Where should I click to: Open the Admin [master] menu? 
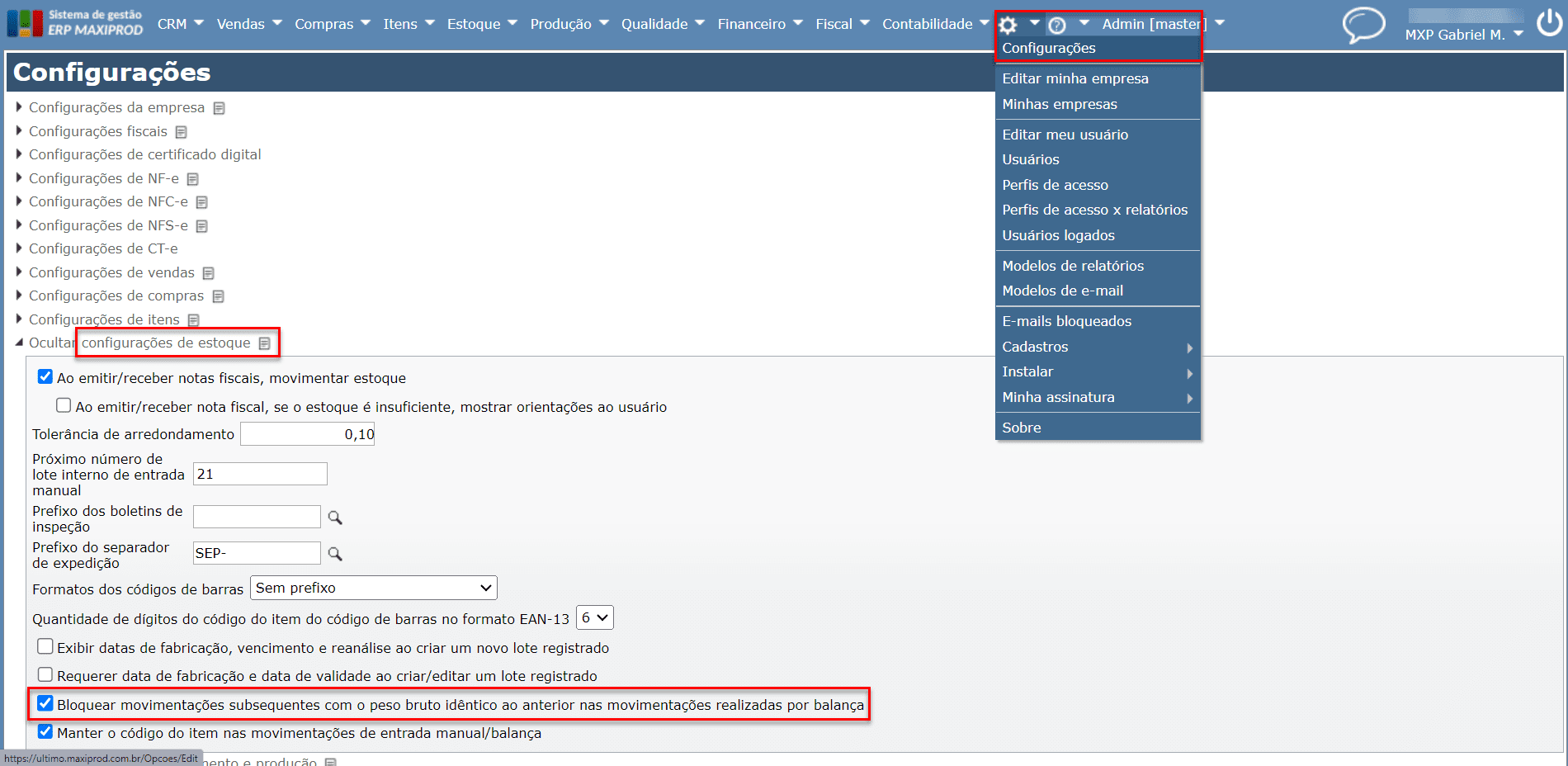1163,24
